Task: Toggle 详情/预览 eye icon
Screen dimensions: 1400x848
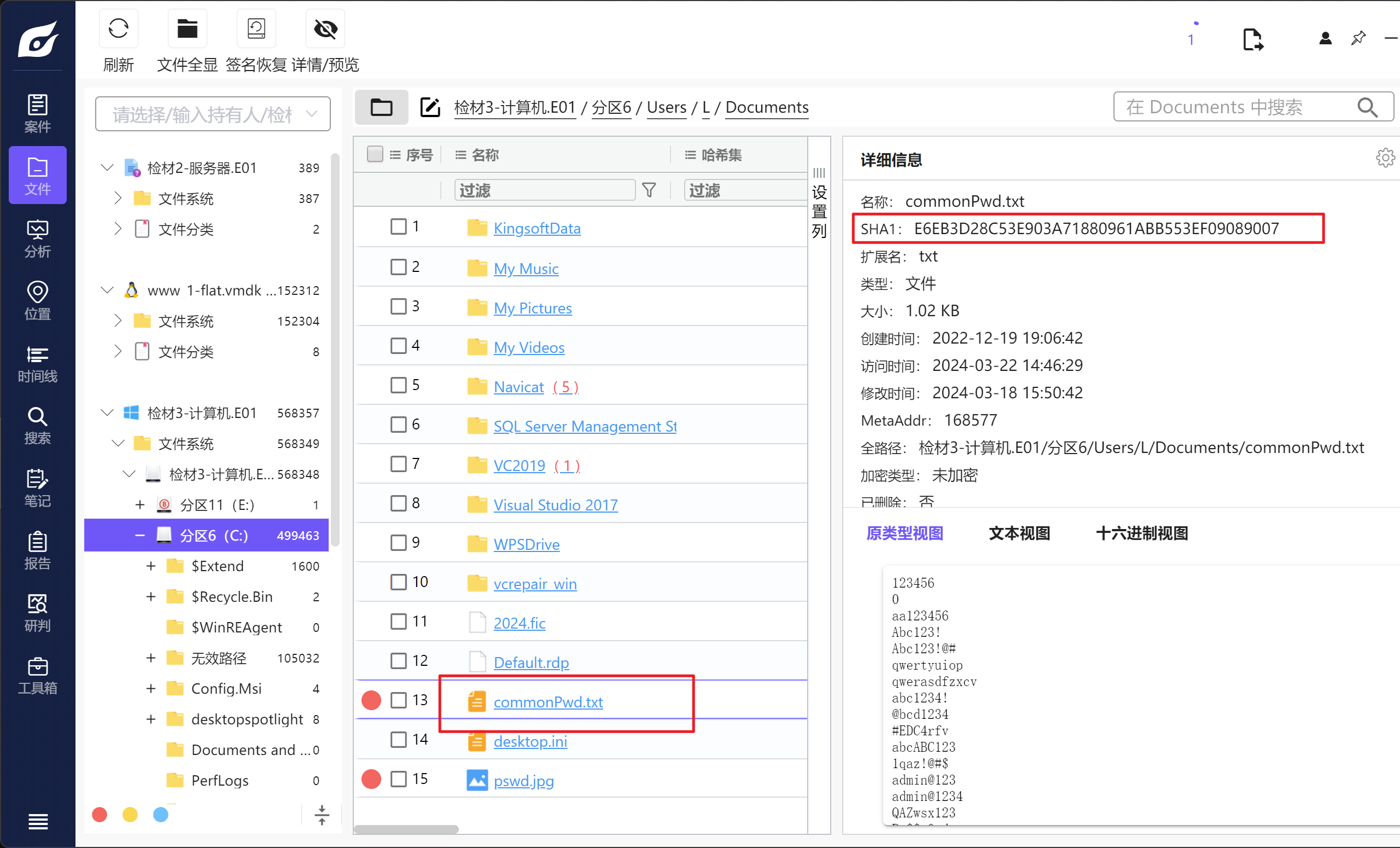Action: pyautogui.click(x=325, y=28)
